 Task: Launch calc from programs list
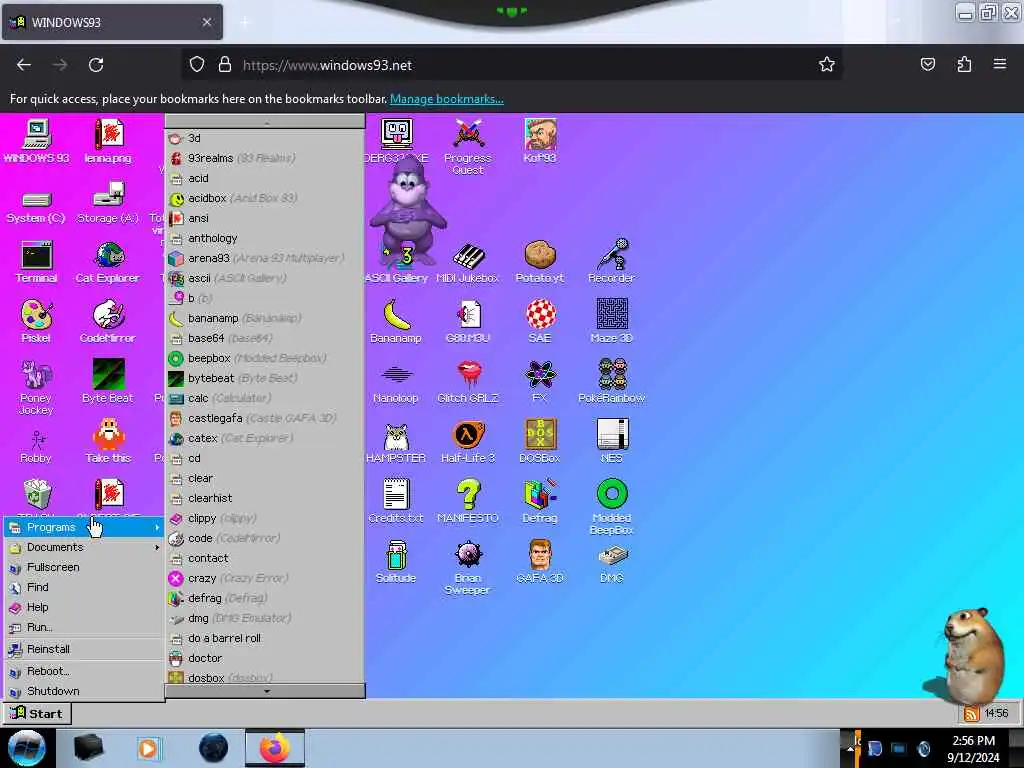264,398
